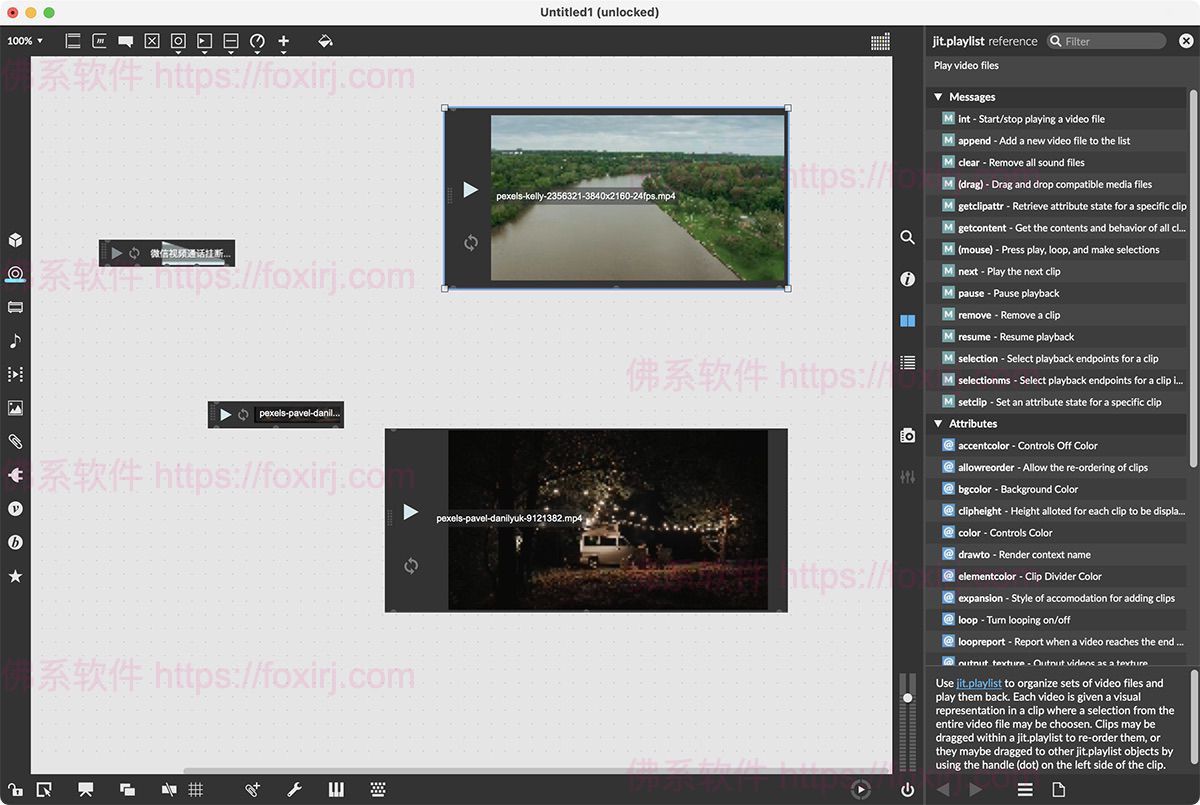This screenshot has width=1200, height=805.
Task: Toggle the audio power button on or off
Action: click(907, 790)
